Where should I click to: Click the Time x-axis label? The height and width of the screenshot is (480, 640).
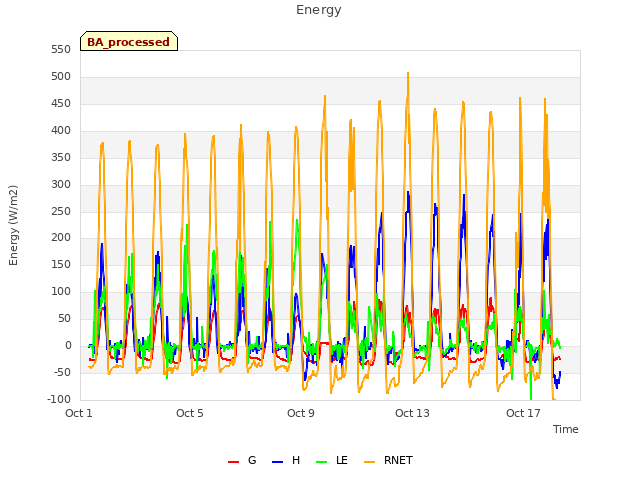(x=565, y=429)
